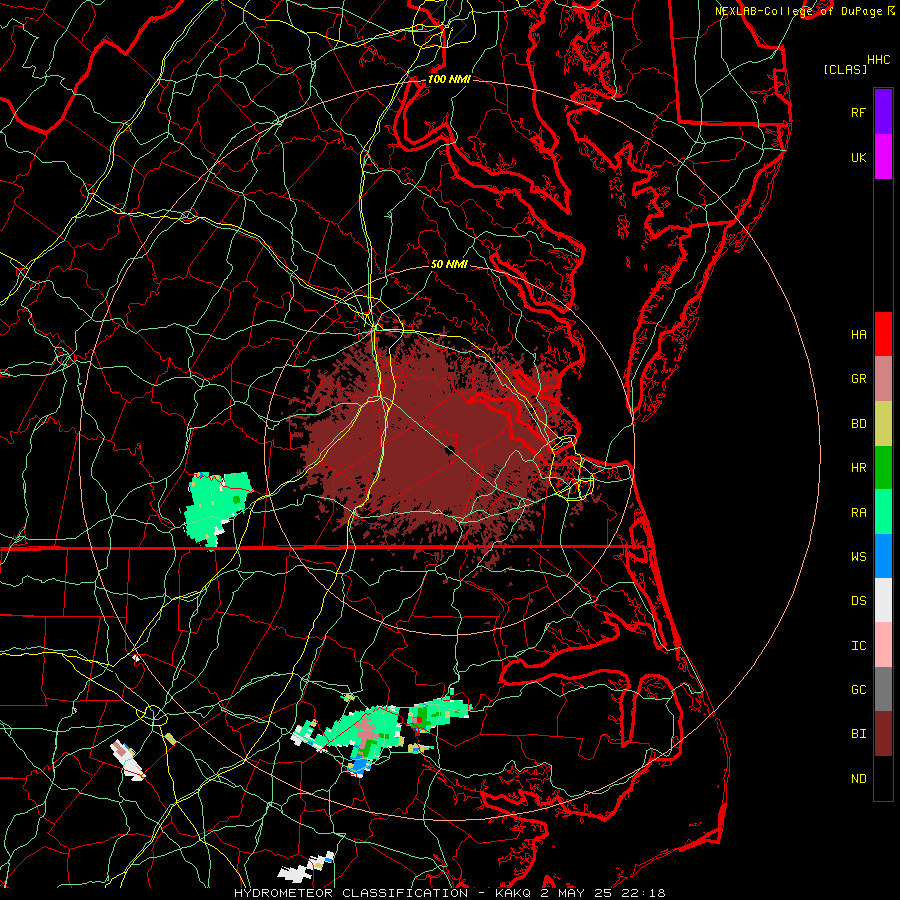This screenshot has height=900, width=900.
Task: Pick the dark green HR legend swatch
Action: point(883,468)
